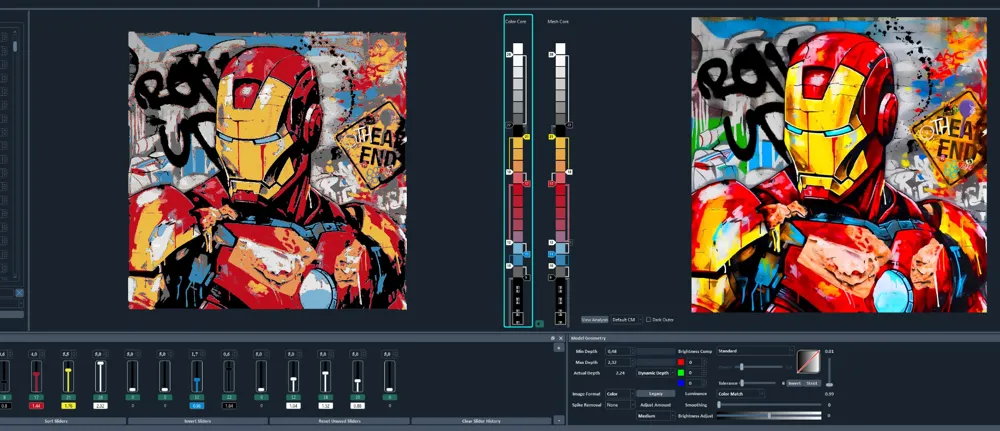
Task: Click the stepper above the yellow slider
Action: click(x=68, y=353)
